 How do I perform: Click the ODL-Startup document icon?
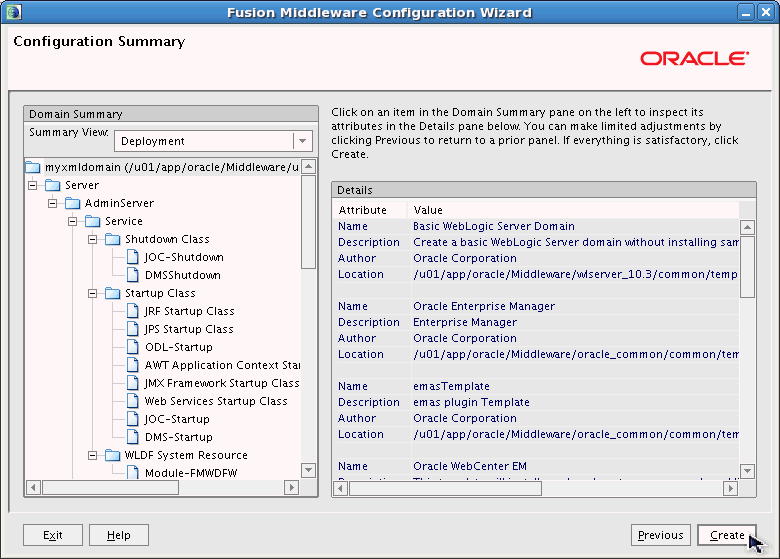tap(133, 347)
